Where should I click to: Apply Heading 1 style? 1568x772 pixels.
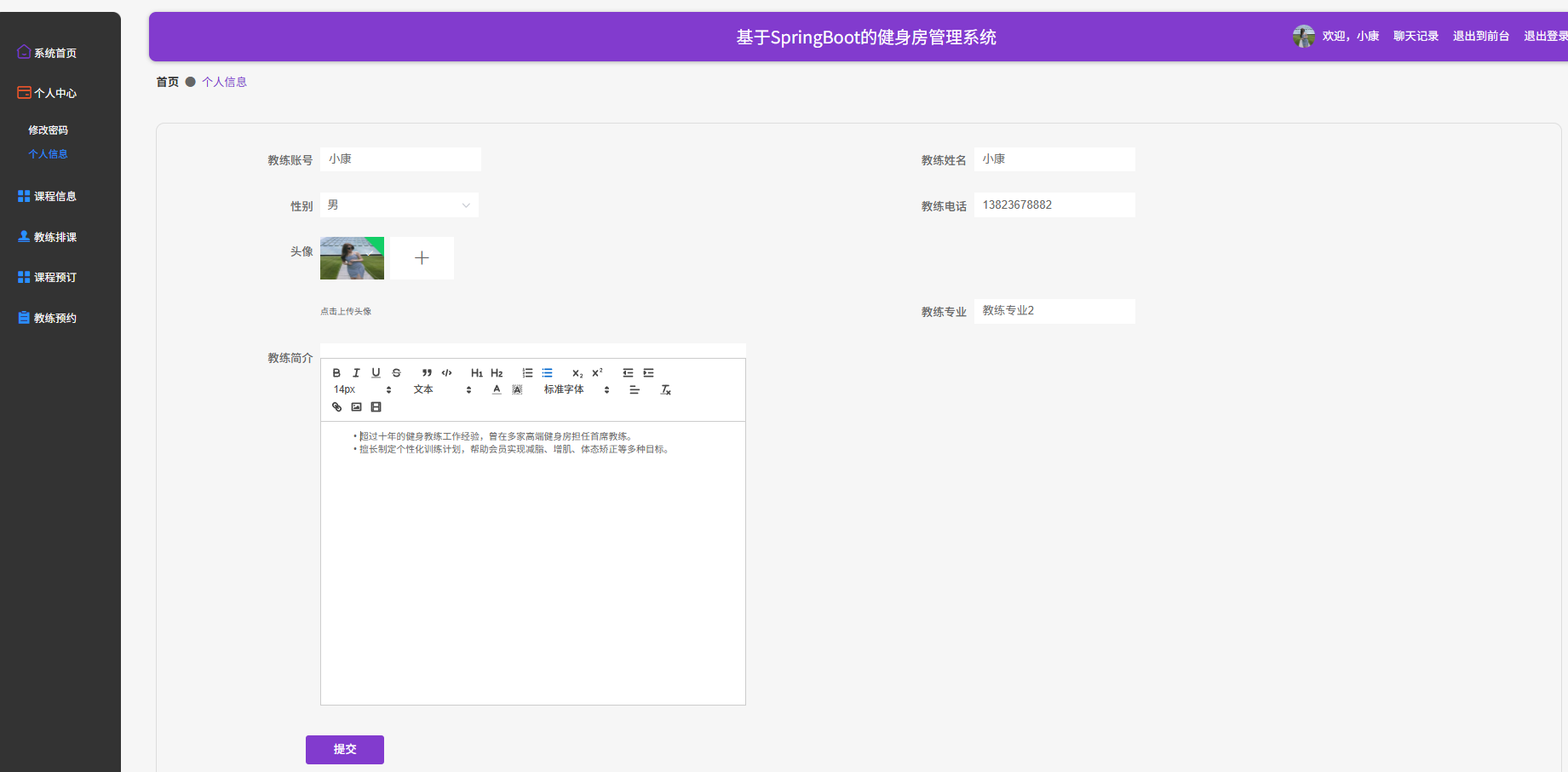tap(477, 373)
